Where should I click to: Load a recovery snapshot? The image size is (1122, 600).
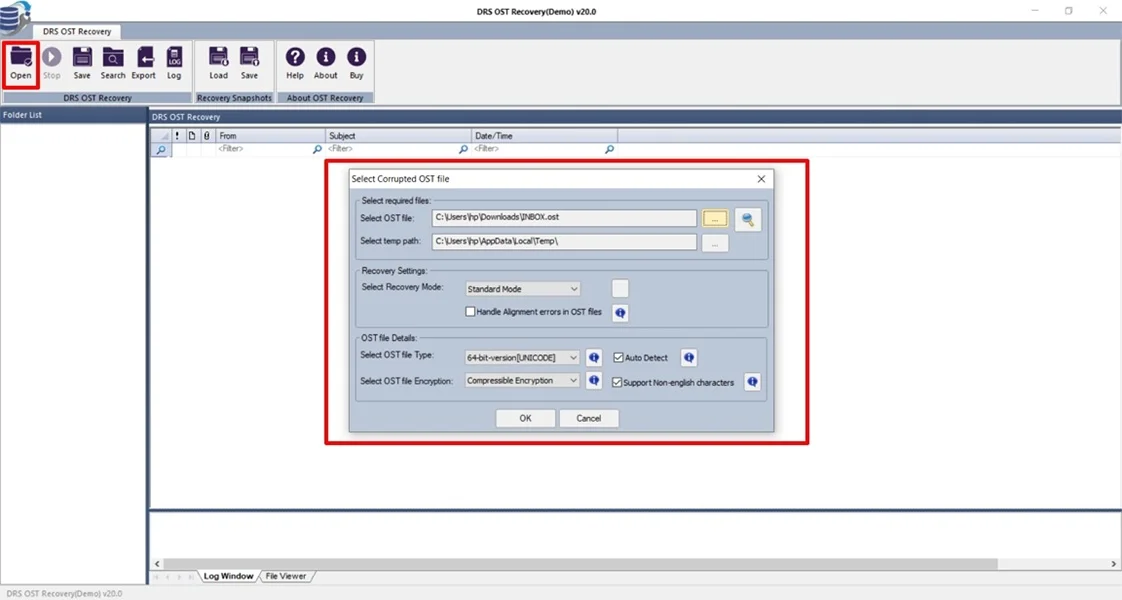coord(218,64)
